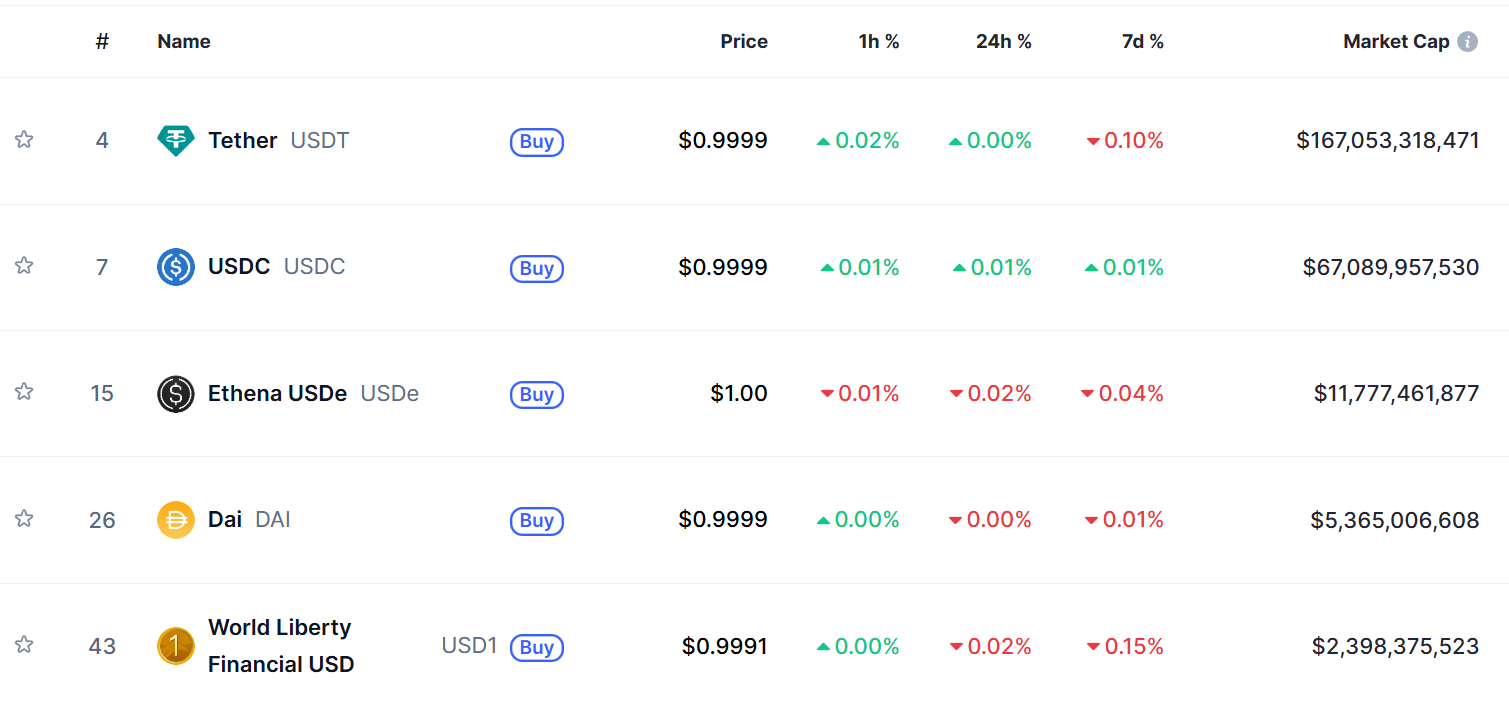Star Tether to add to watchlist
This screenshot has height=704, width=1509.
(x=24, y=140)
